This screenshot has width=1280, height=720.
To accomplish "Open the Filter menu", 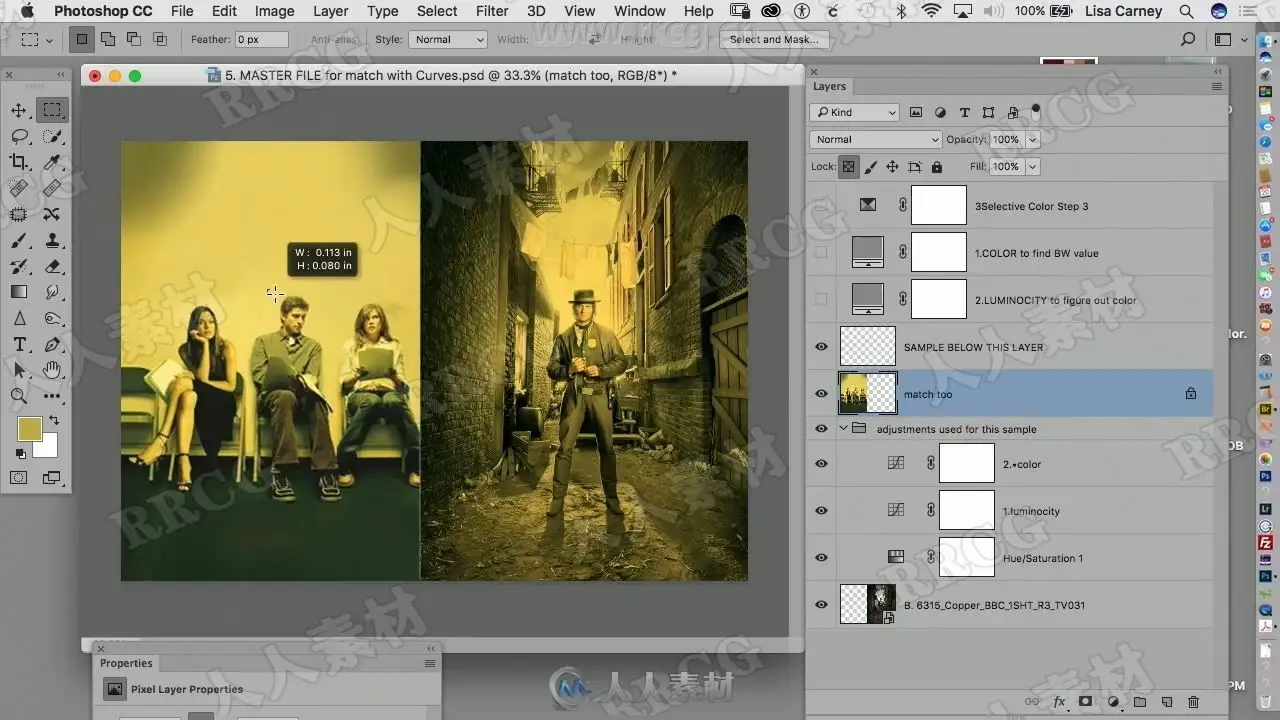I will [491, 11].
